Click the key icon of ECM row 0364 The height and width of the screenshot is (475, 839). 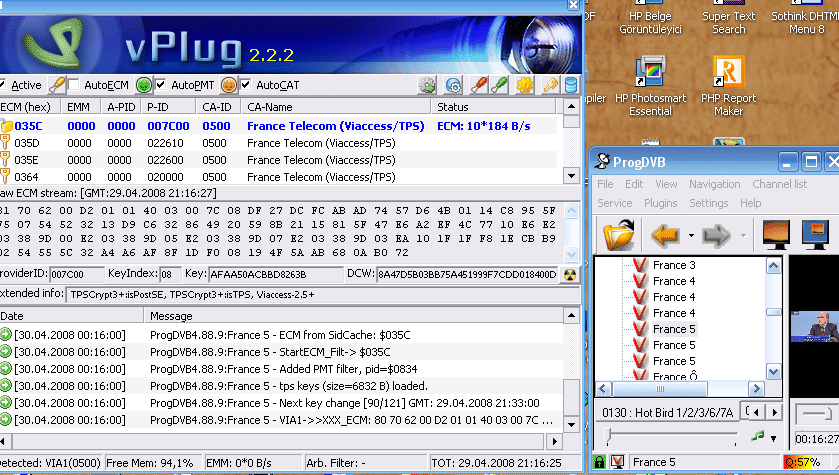5,176
